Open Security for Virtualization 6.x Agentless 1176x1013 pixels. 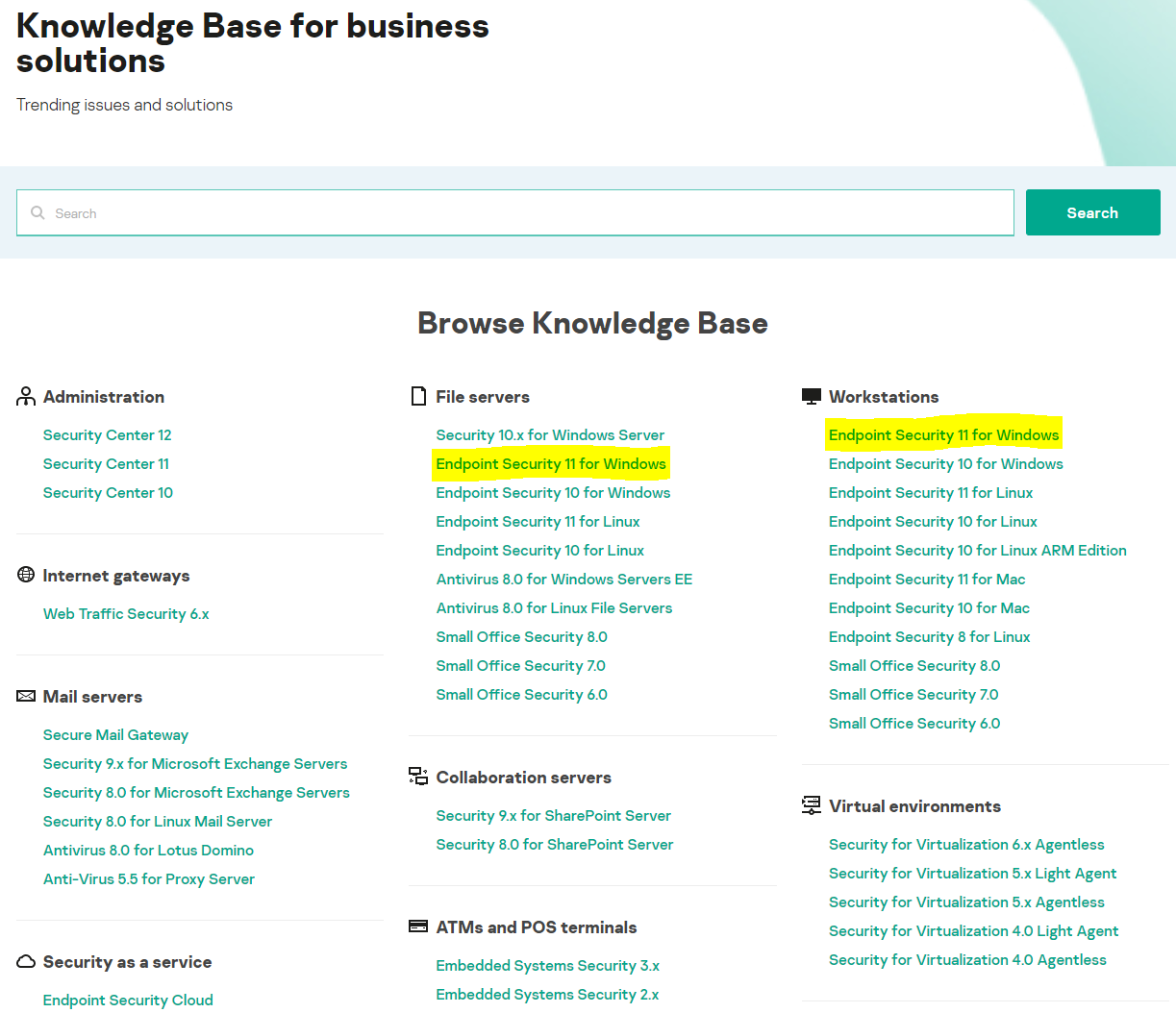[x=966, y=845]
